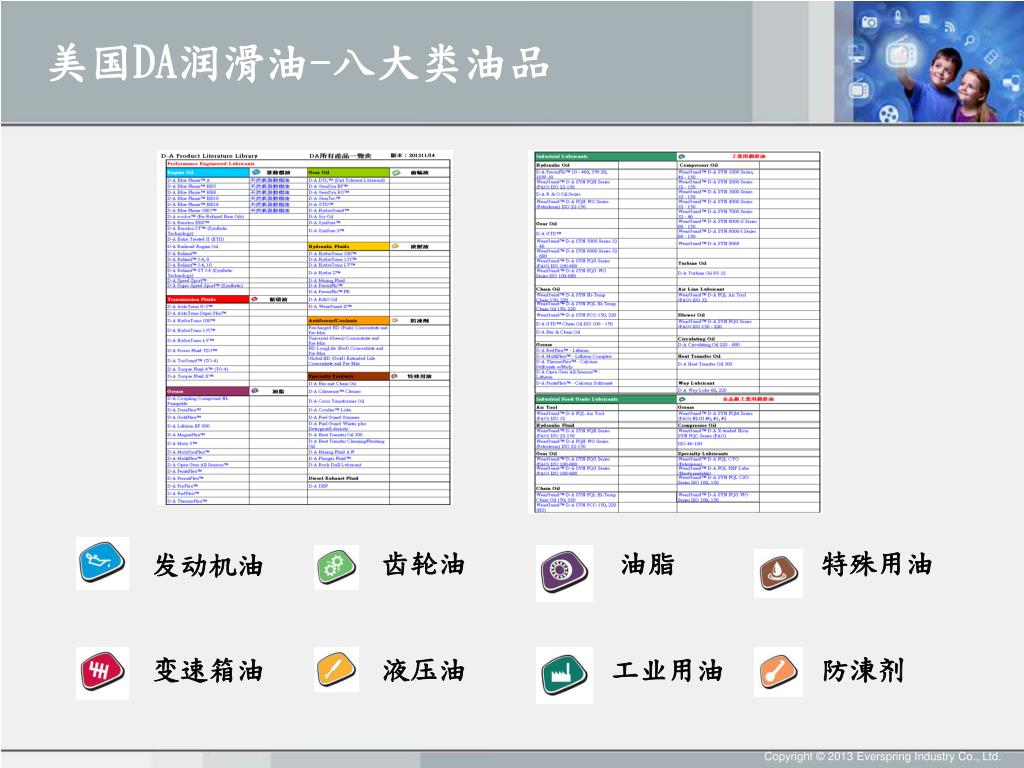The image size is (1024, 768).
Task: Select the 工业用油 label
Action: tap(667, 671)
